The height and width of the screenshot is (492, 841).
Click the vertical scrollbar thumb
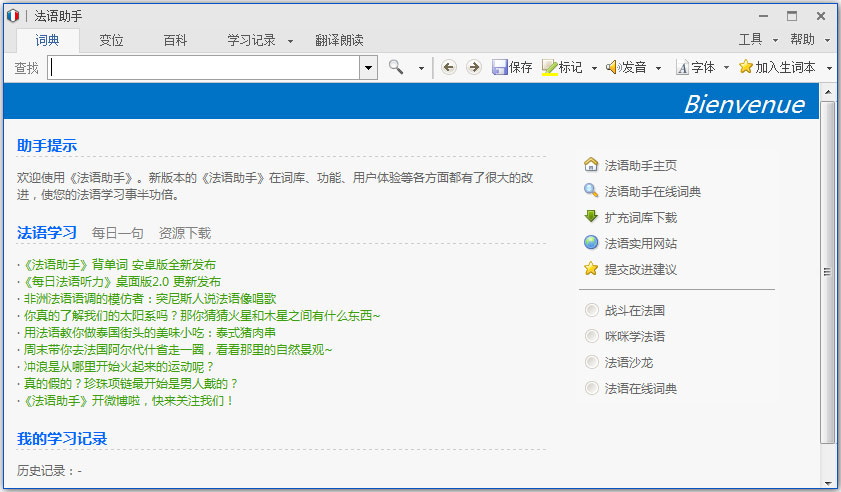pos(827,272)
